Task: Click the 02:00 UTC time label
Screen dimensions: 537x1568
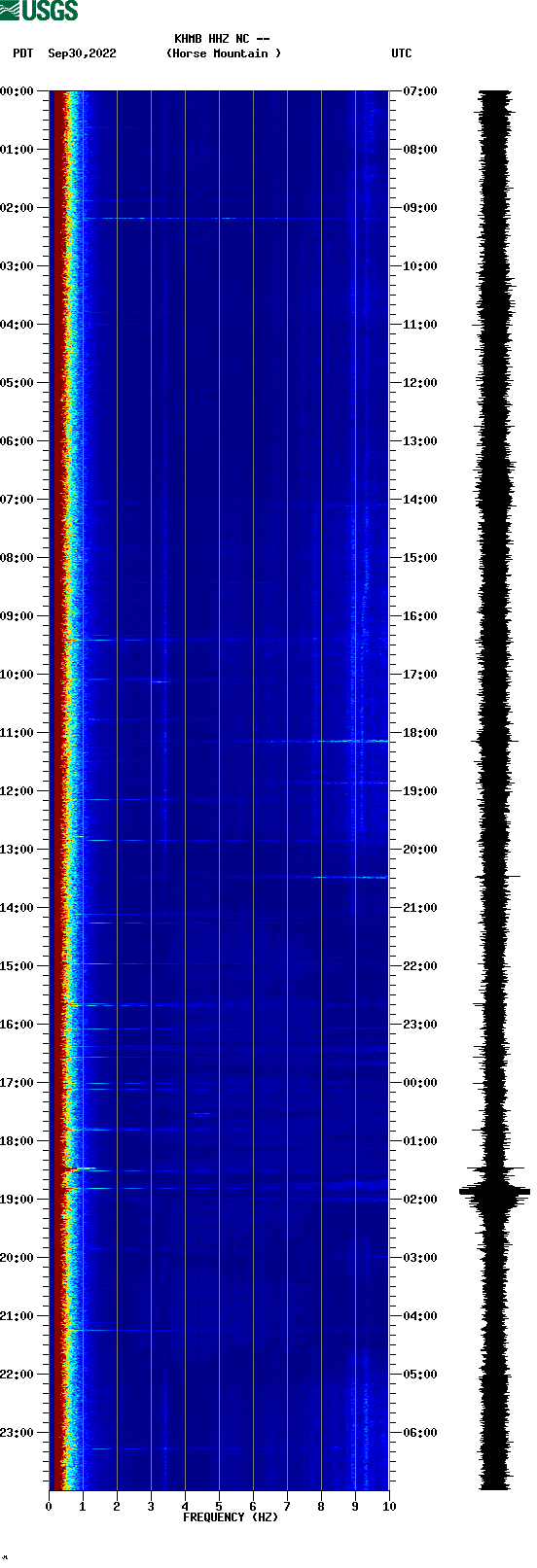Action: [420, 1200]
